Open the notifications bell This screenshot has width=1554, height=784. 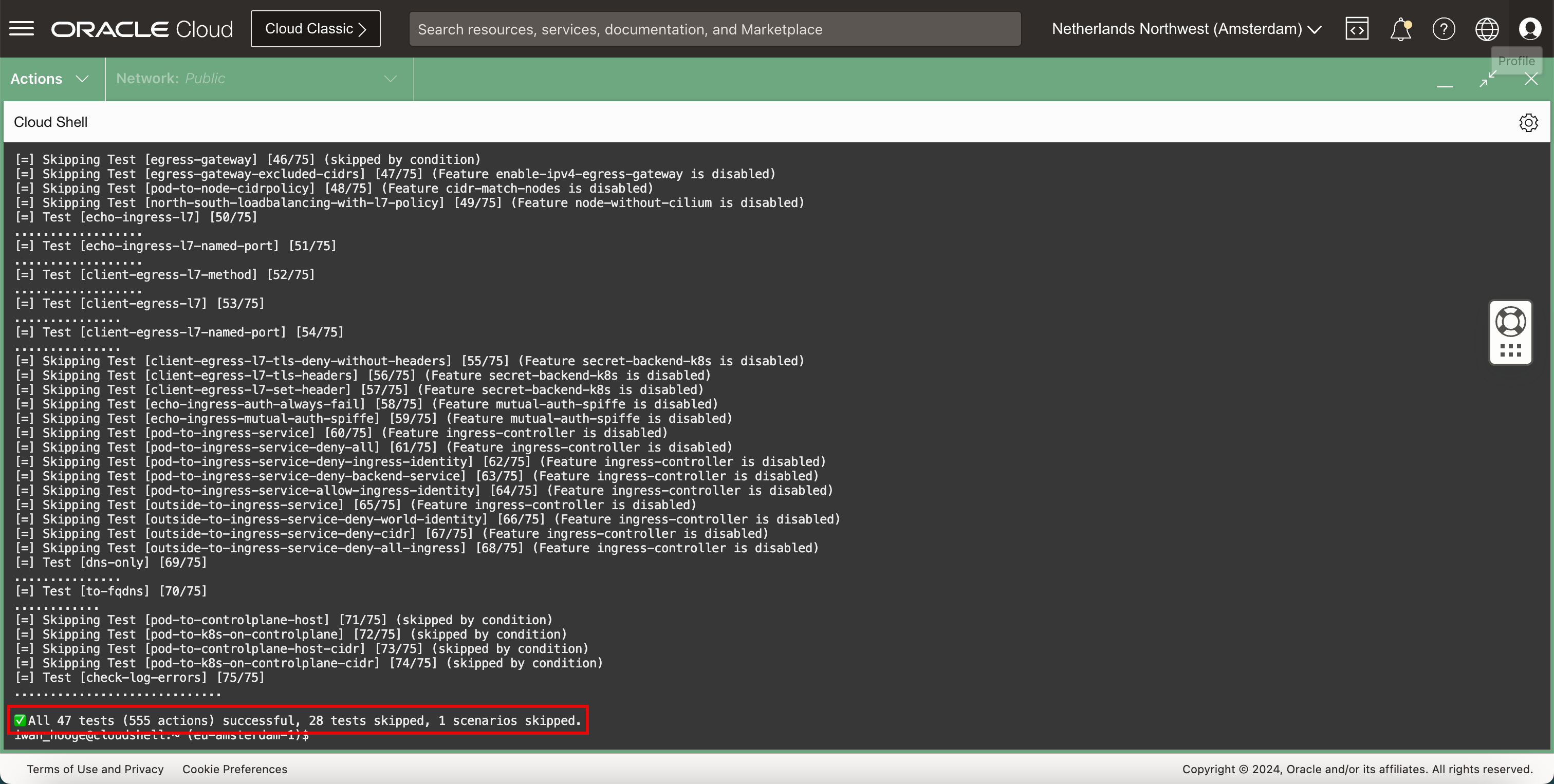coord(1400,29)
